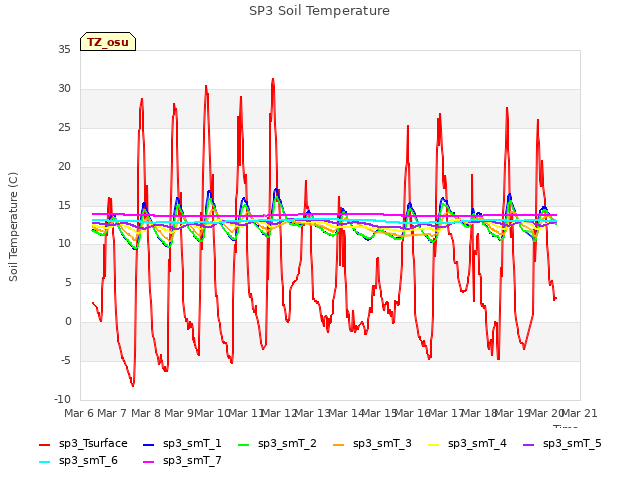This screenshot has height=480, width=640.
Task: Click the Mar 8 x-axis tick label
Action: point(146,413)
